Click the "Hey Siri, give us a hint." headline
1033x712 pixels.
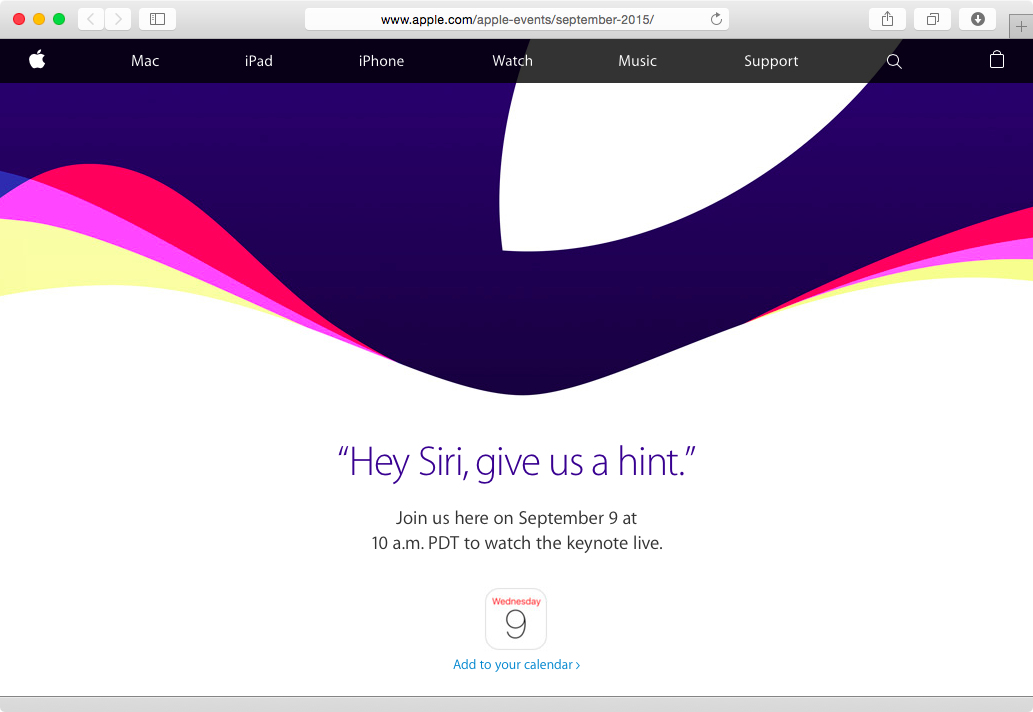click(x=516, y=462)
